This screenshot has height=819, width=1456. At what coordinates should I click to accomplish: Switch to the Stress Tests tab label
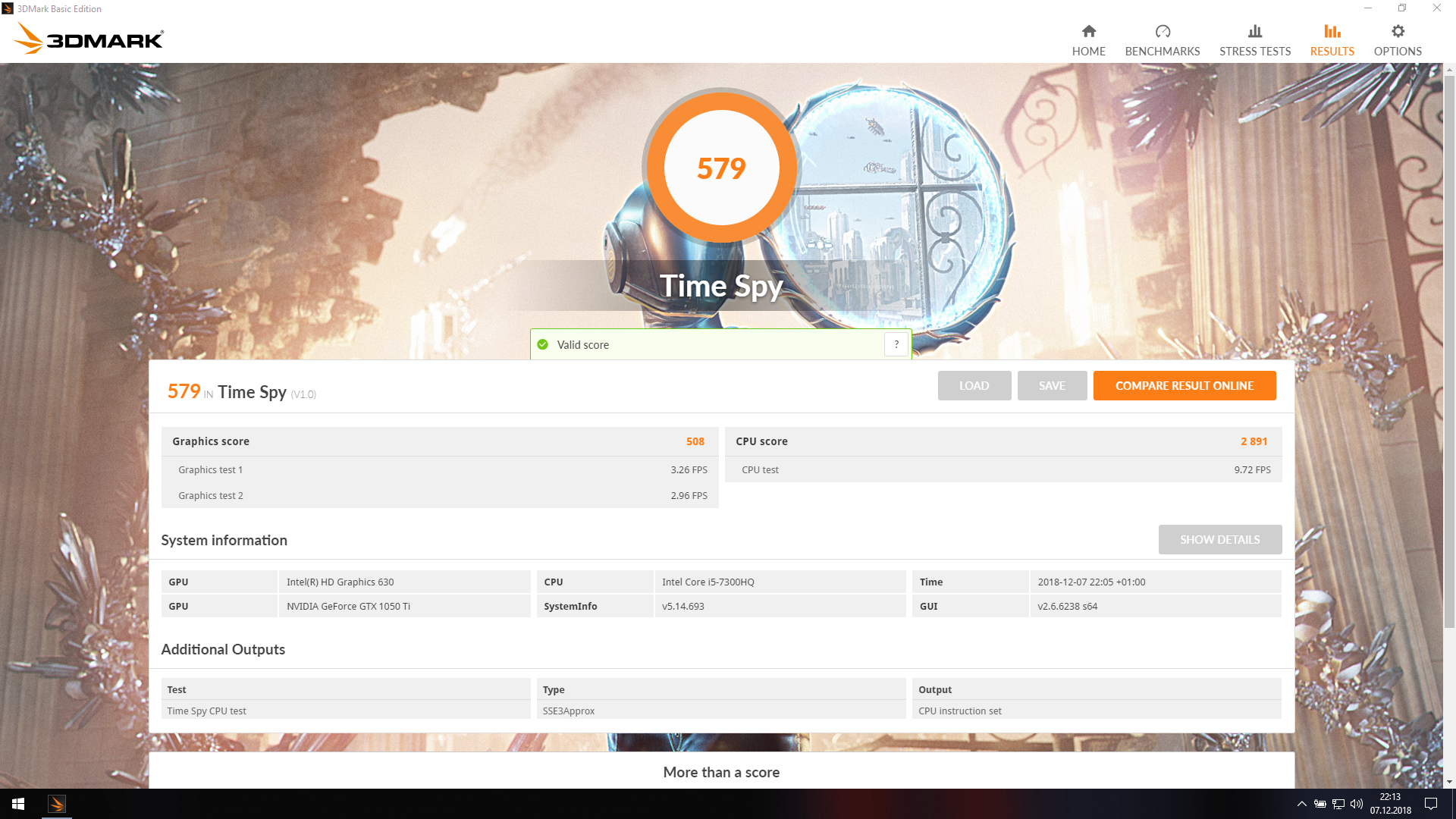tap(1254, 52)
